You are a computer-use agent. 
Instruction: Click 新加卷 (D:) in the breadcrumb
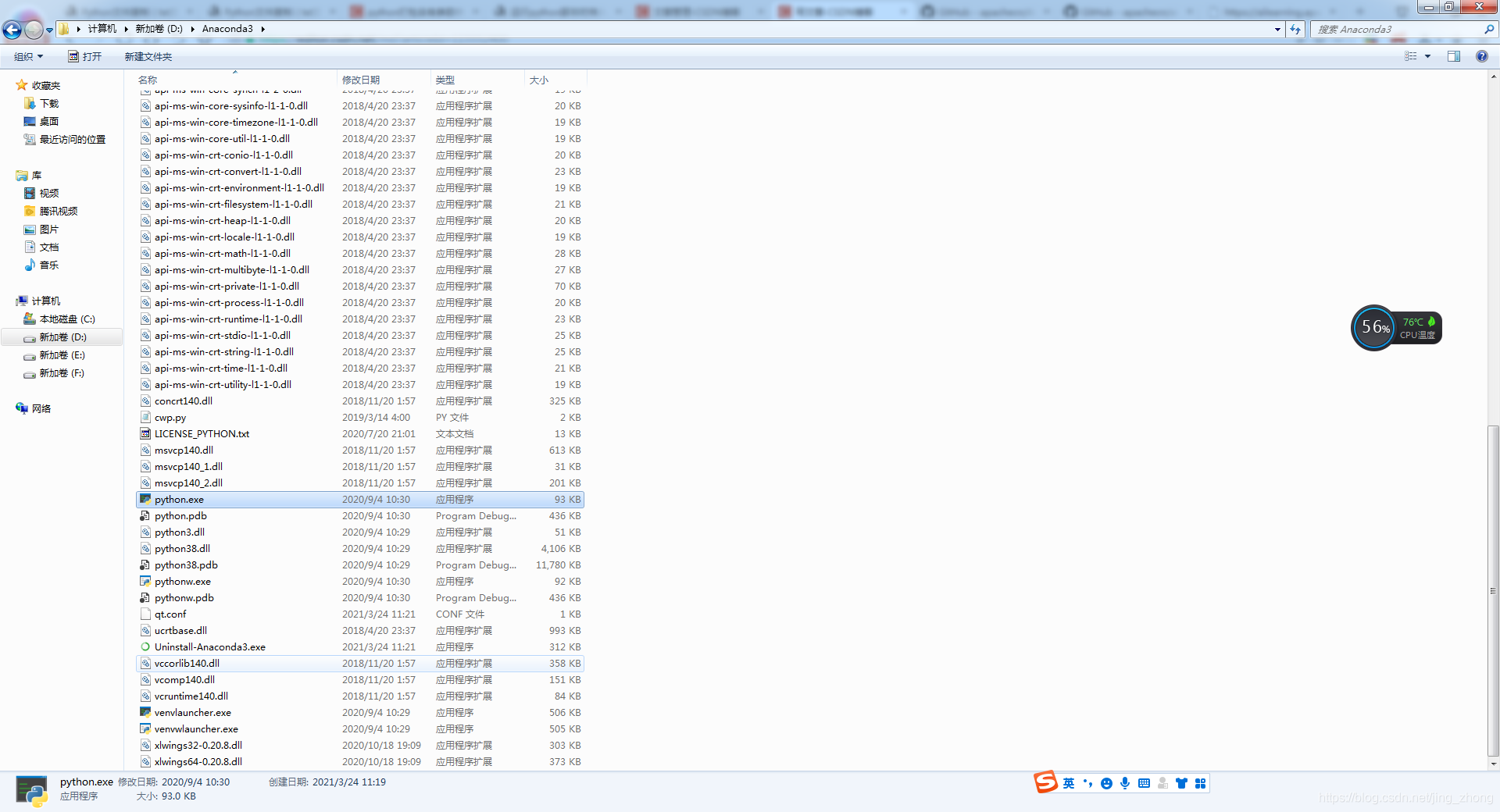(159, 29)
